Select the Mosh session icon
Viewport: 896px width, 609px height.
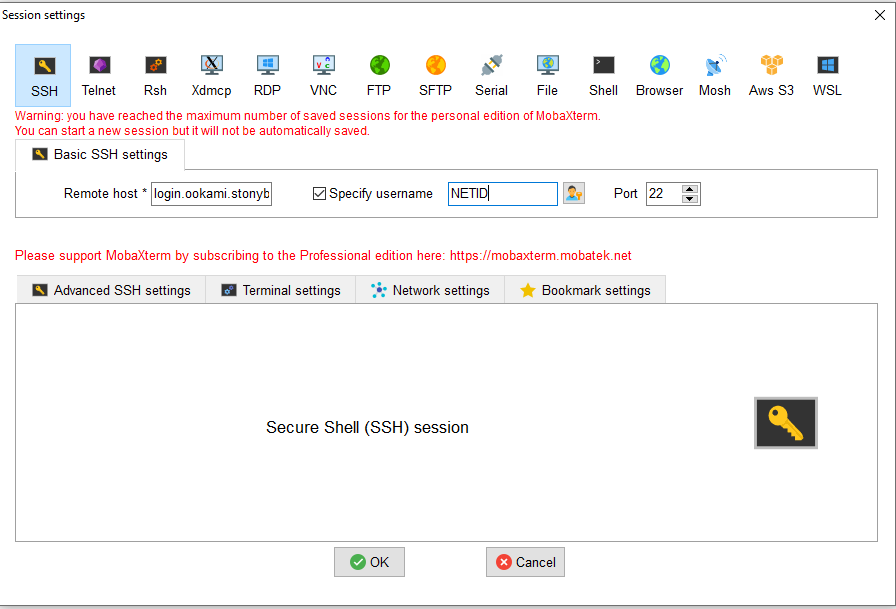point(715,75)
